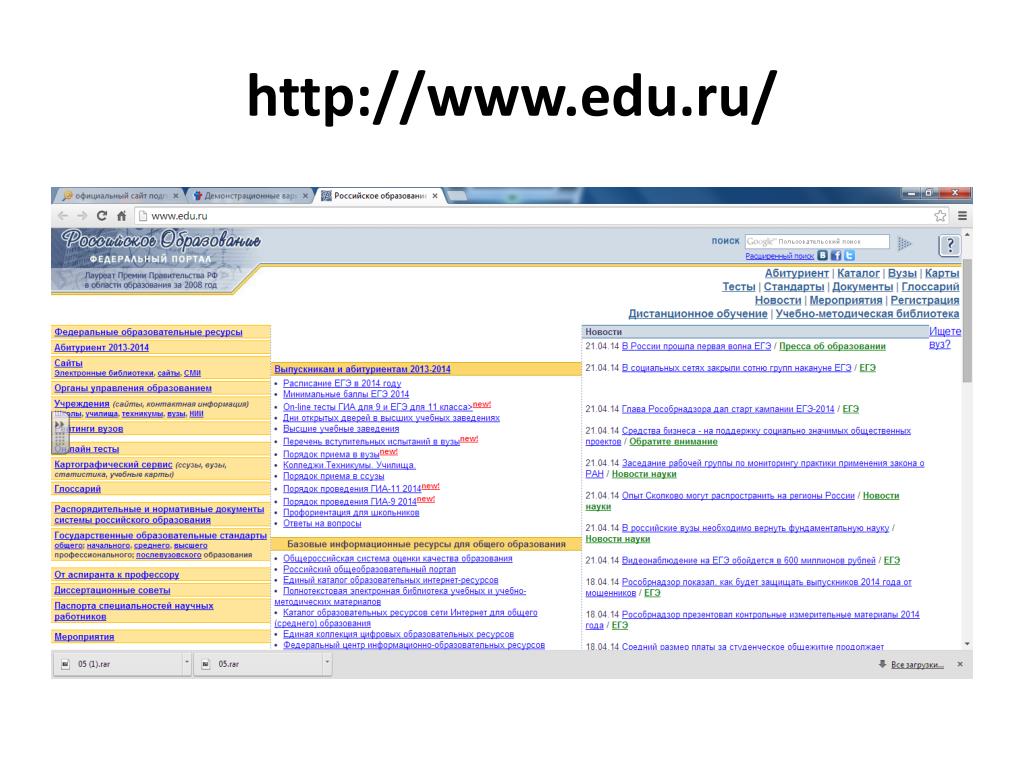The width and height of the screenshot is (1024, 768).
Task: Open news В России прошла первая волна ЕГЭ
Action: (696, 346)
